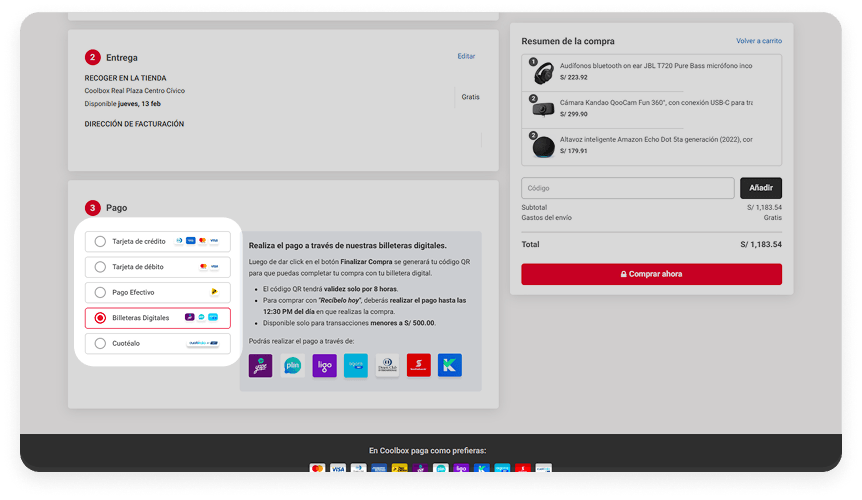Click the Altavoz inteligente Amazon Echo Dot name
Image resolution: width=862 pixels, height=500 pixels.
coord(656,140)
